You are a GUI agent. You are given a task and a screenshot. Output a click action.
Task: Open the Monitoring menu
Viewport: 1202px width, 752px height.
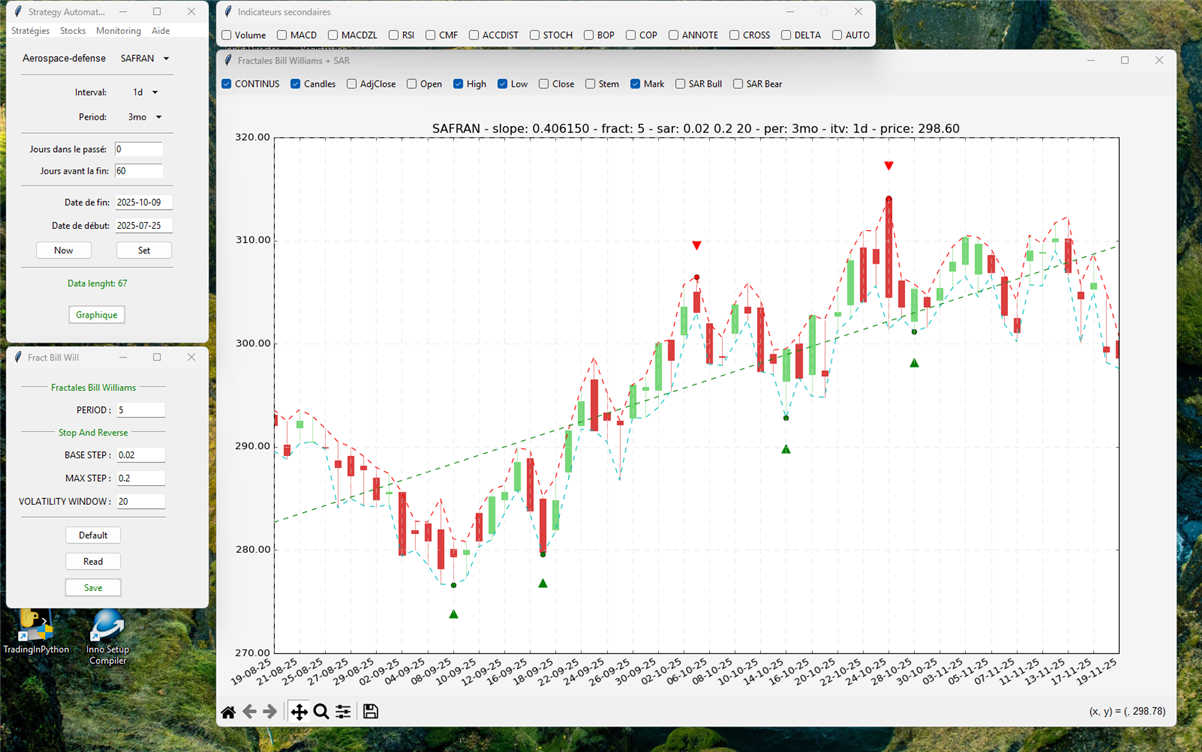(118, 31)
